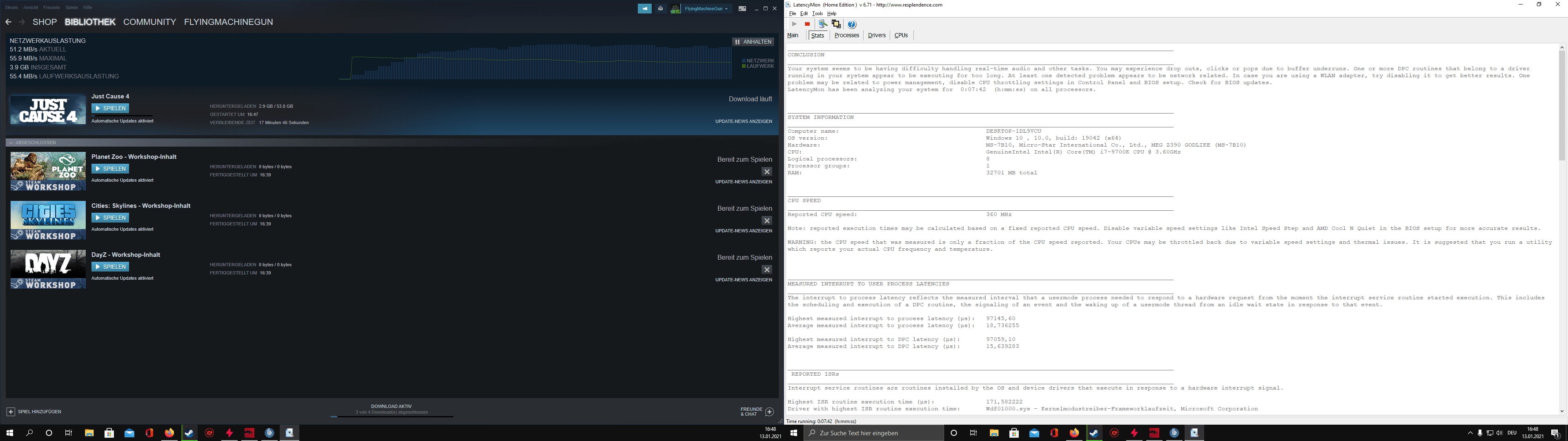The width and height of the screenshot is (1568, 441).
Task: Open LatencyMon Tools menu
Action: tap(817, 13)
